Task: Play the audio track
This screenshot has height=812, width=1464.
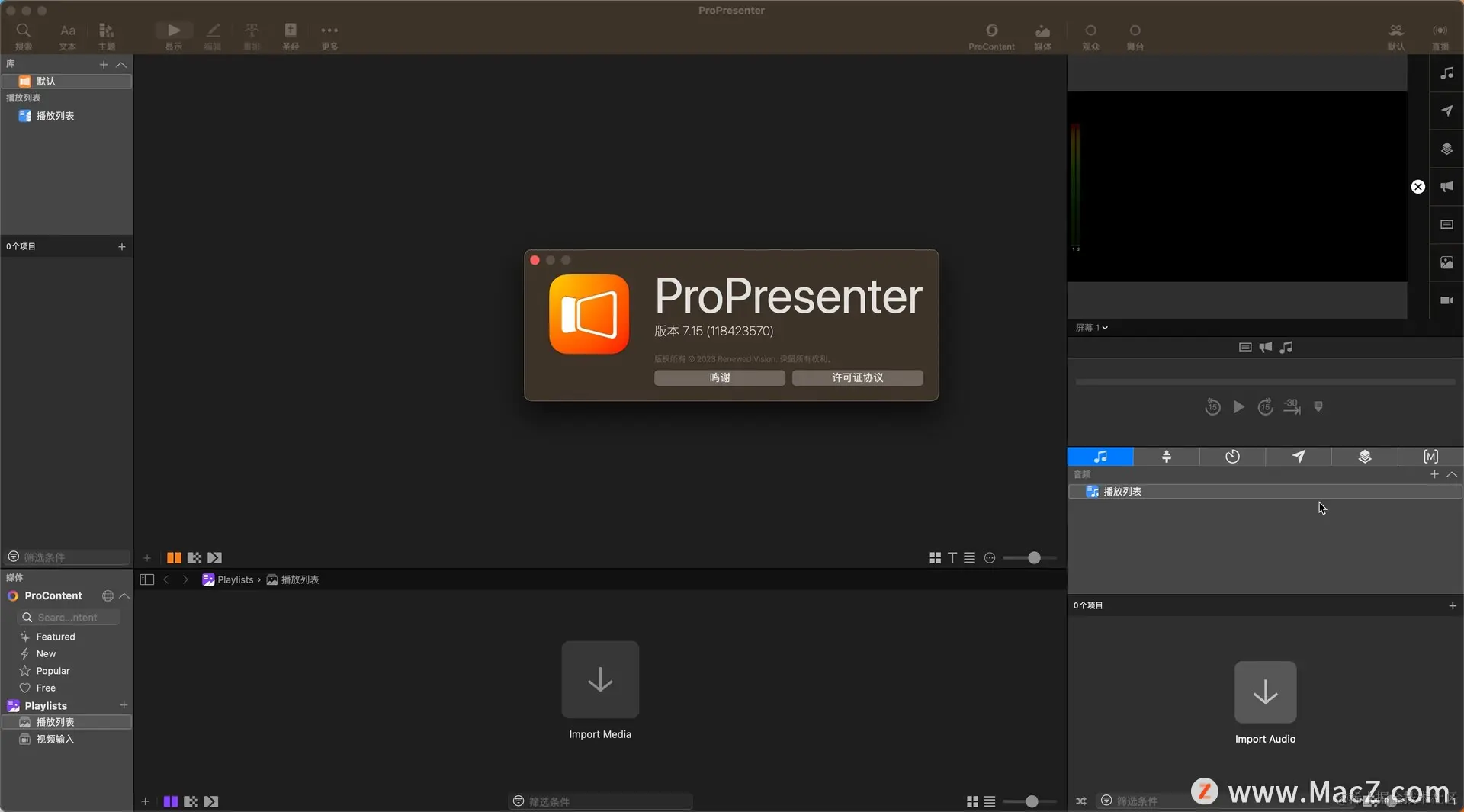Action: point(1239,407)
